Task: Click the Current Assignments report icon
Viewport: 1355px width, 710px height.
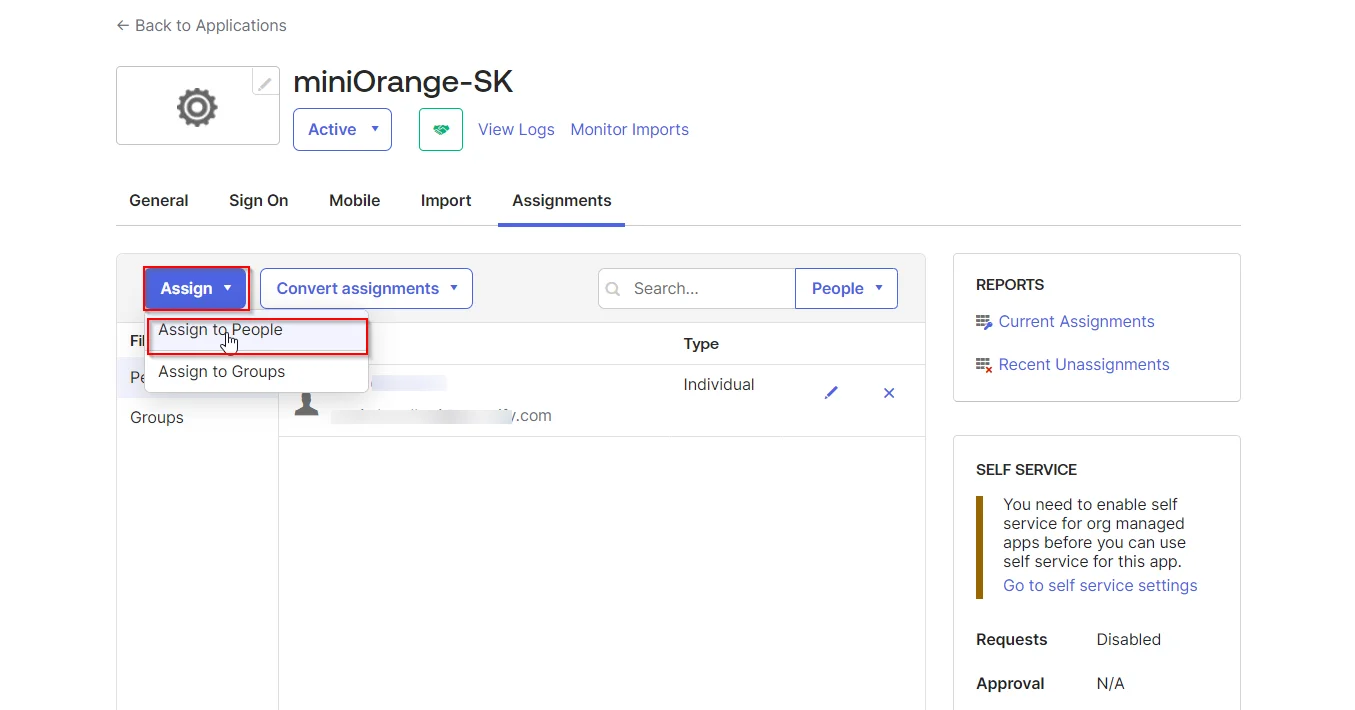Action: pos(981,321)
